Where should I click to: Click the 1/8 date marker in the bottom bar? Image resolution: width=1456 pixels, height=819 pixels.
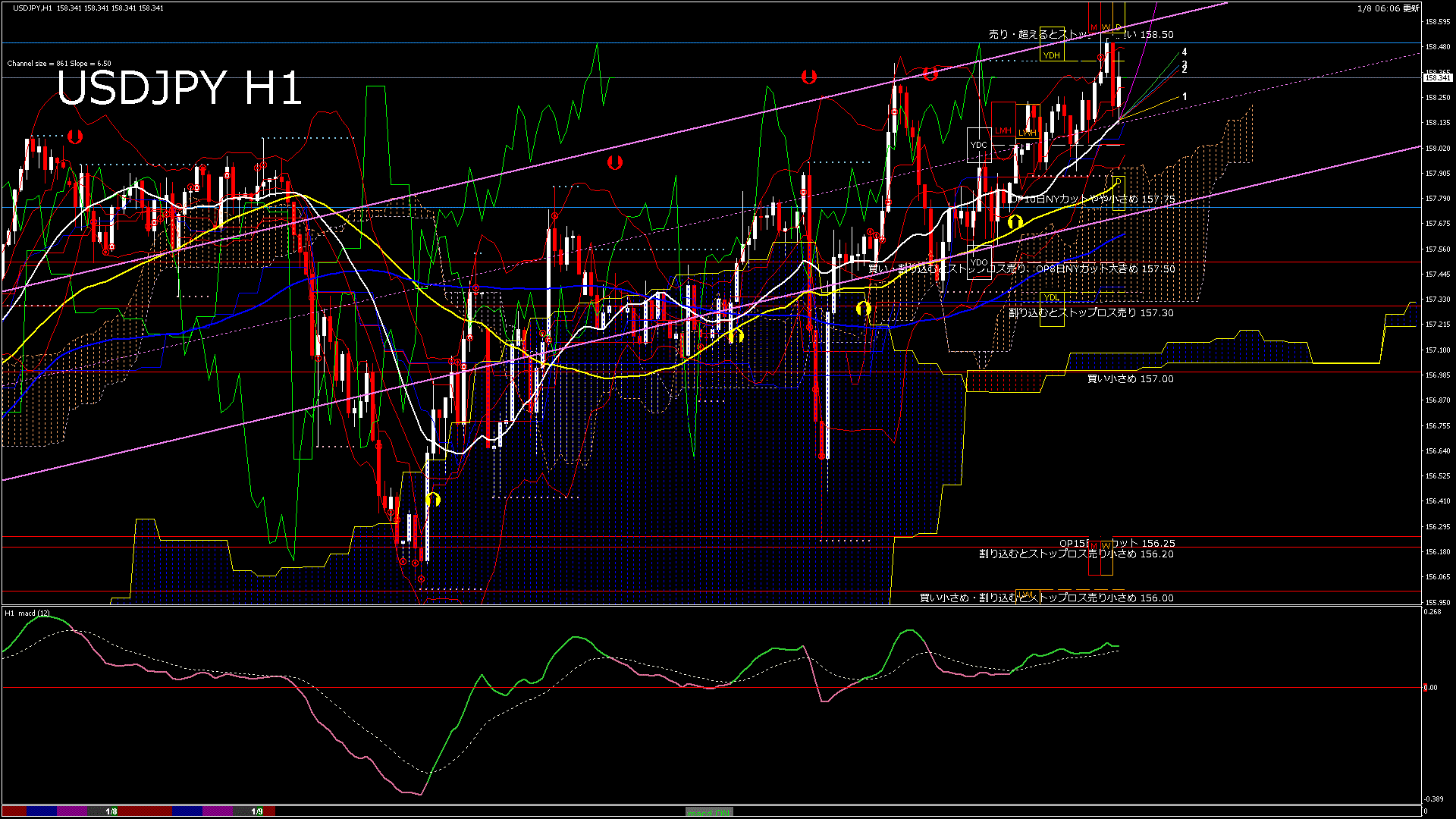point(111,811)
